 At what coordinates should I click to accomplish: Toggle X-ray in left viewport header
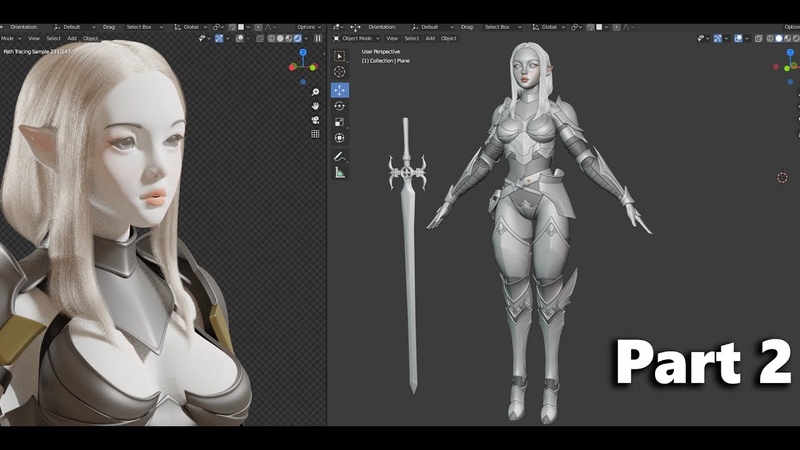[x=260, y=38]
